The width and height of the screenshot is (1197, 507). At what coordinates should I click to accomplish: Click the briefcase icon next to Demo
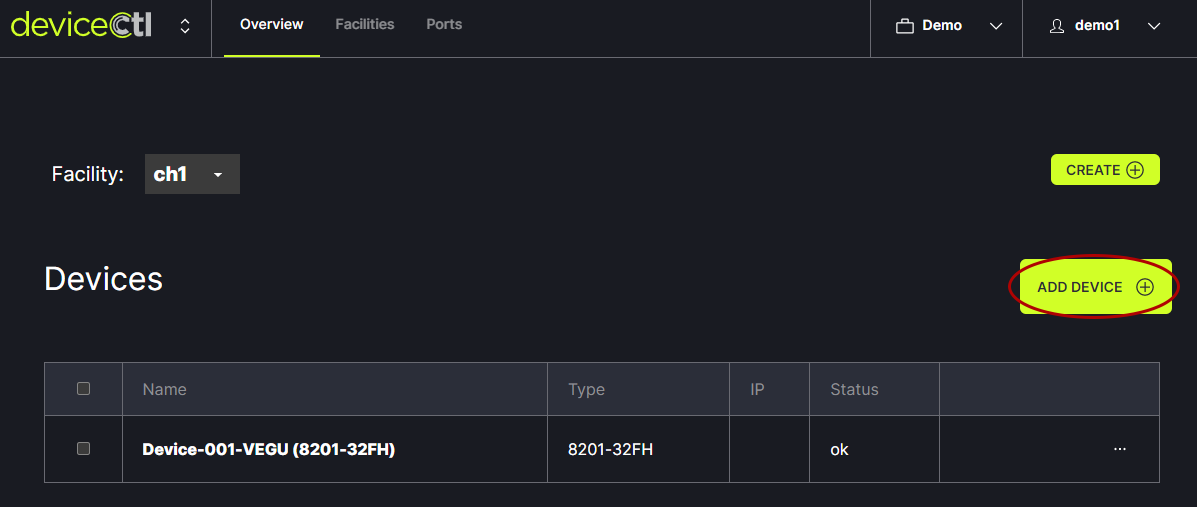(905, 26)
